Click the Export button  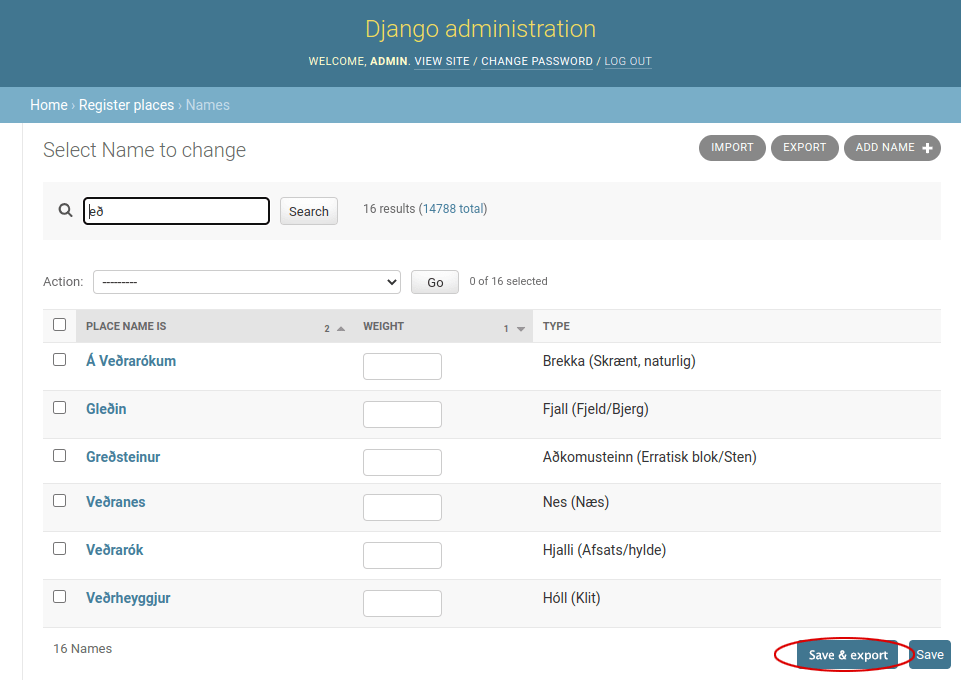pos(804,148)
